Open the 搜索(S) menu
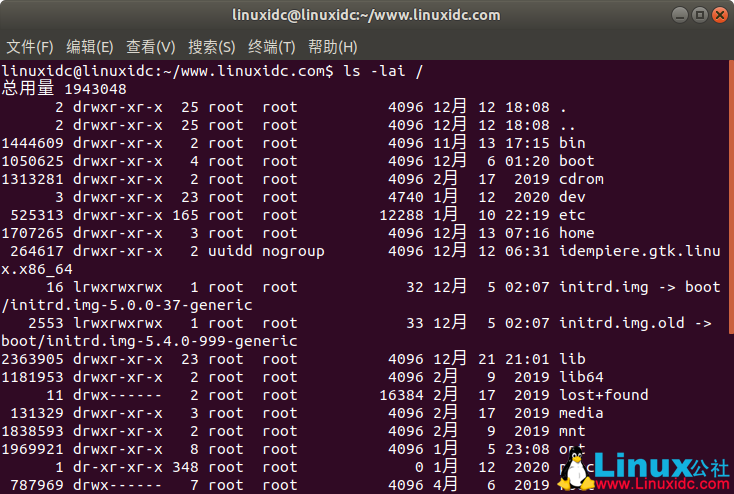734x494 pixels. click(211, 47)
